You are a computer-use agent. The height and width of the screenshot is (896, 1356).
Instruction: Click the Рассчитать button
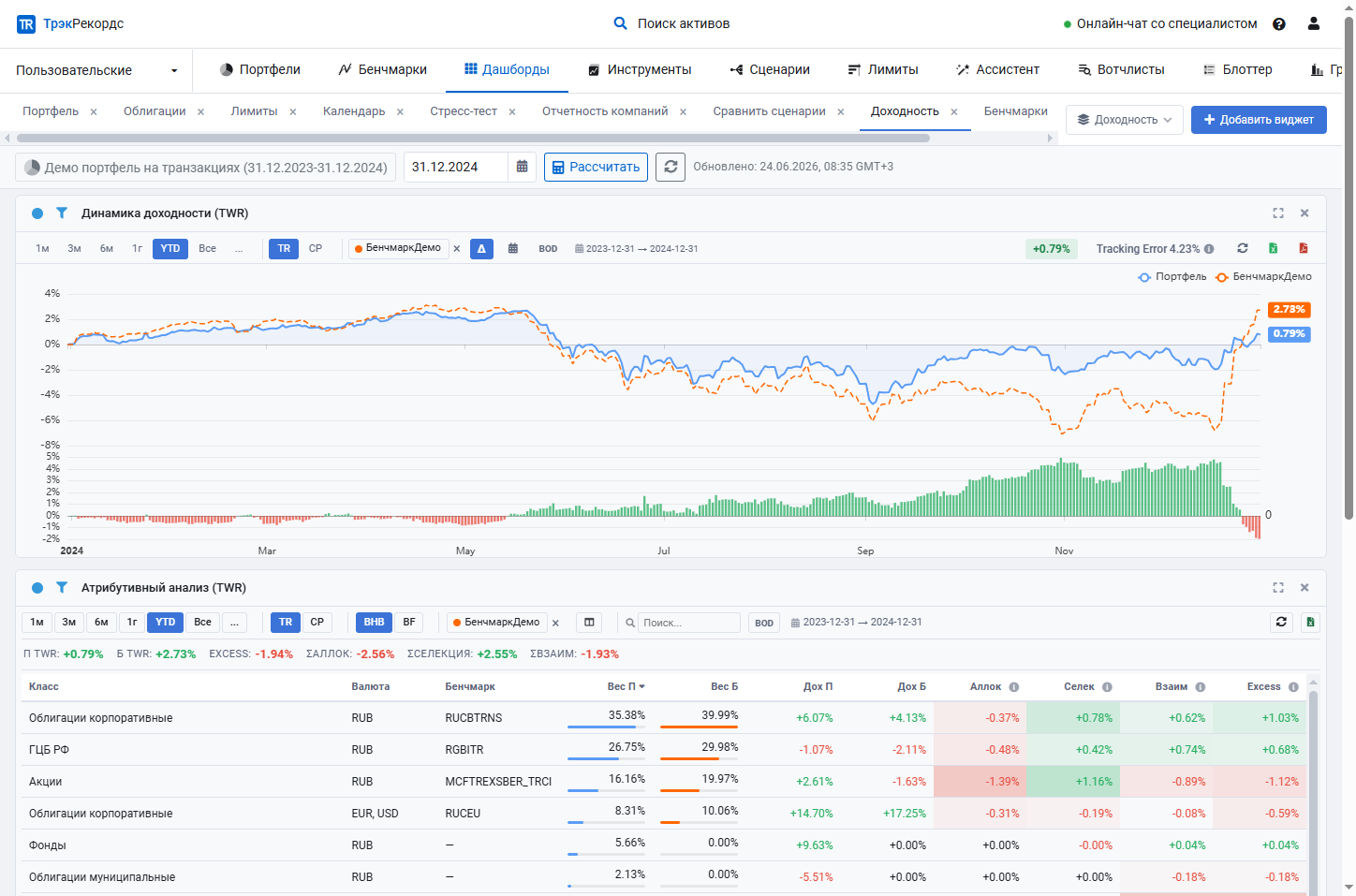[596, 167]
